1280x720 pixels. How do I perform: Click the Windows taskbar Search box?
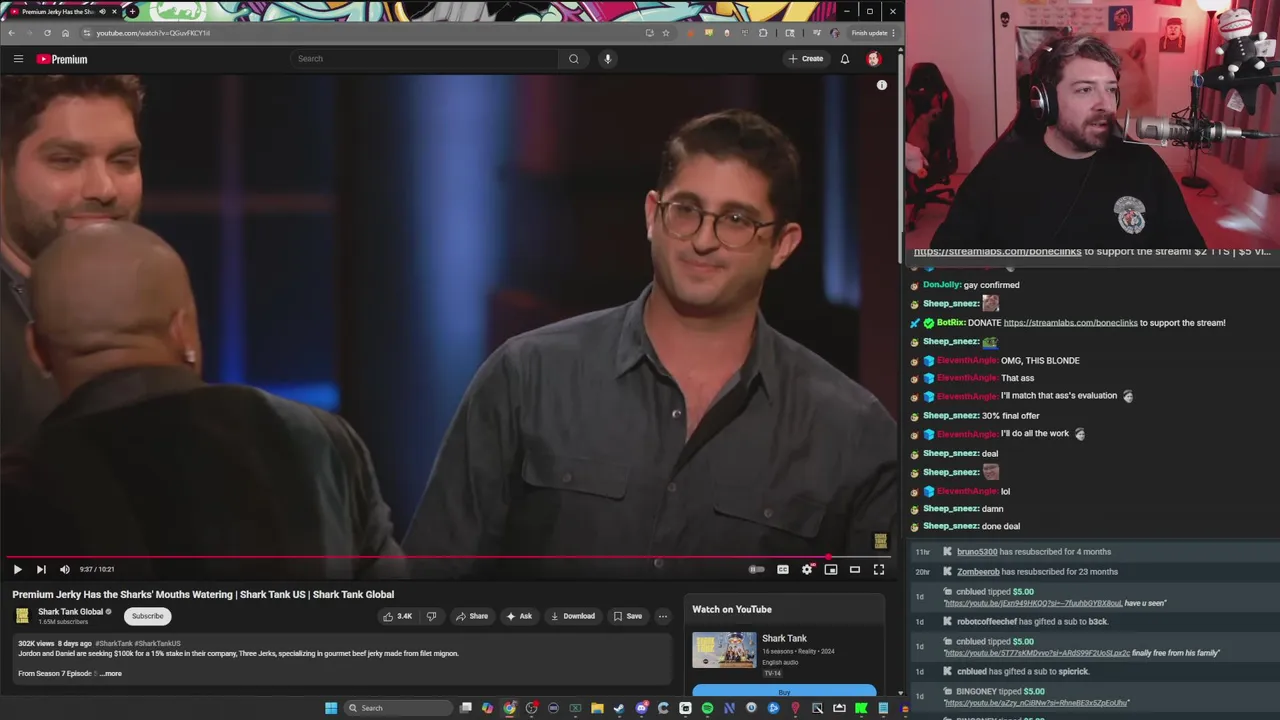(398, 708)
